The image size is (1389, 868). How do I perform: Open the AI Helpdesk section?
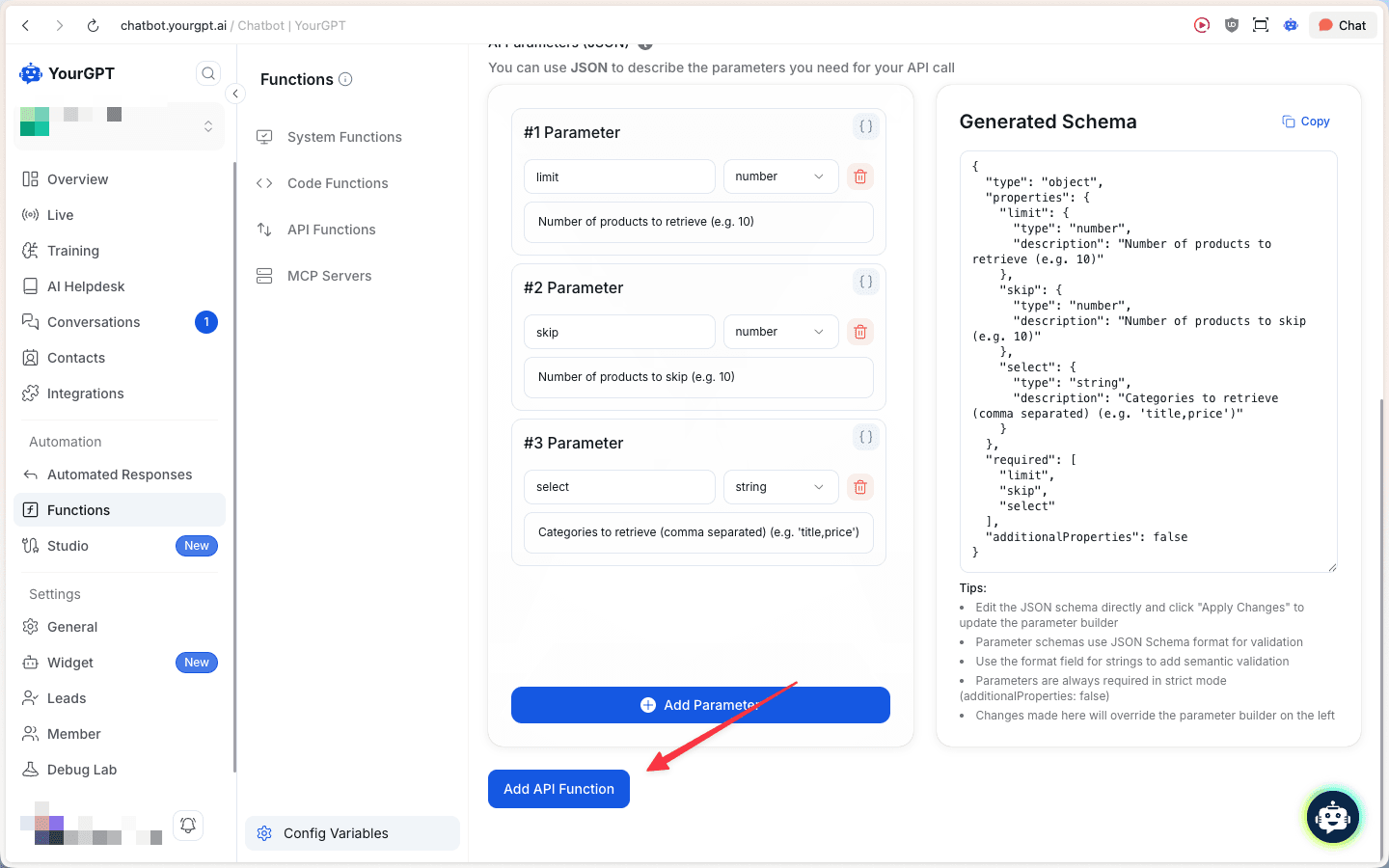click(x=86, y=285)
